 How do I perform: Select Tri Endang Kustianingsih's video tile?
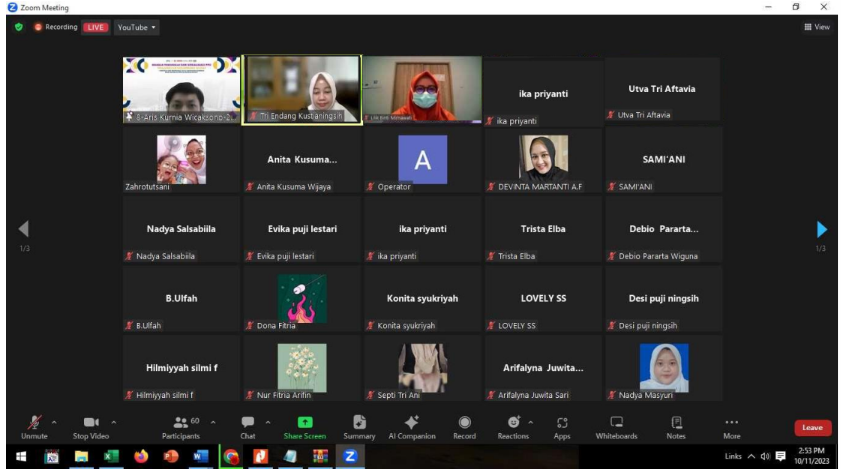pos(303,89)
